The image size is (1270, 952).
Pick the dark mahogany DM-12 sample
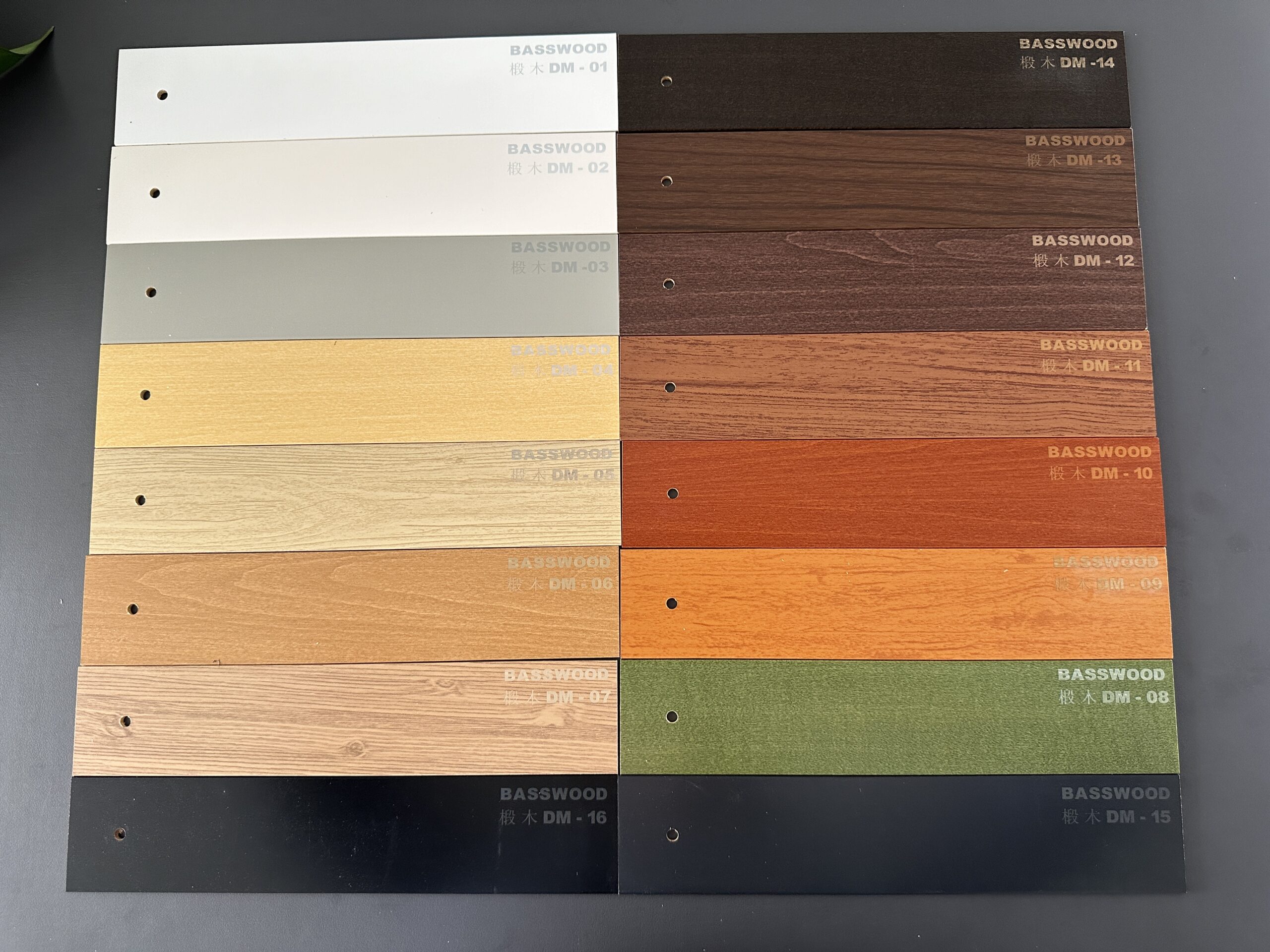point(881,282)
